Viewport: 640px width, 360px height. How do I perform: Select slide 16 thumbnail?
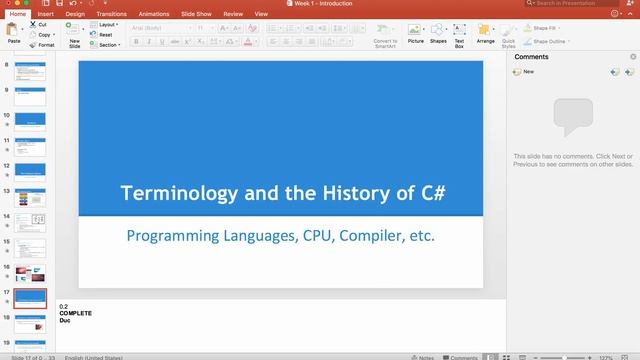click(x=30, y=273)
